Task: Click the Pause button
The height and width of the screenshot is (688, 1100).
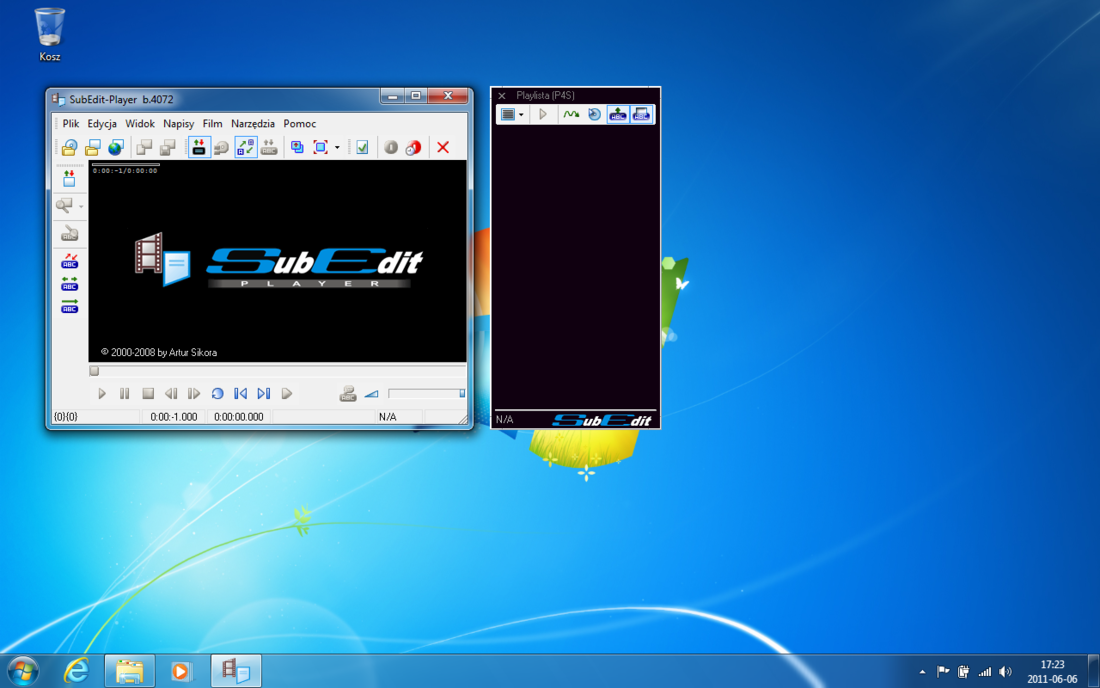Action: pos(124,394)
